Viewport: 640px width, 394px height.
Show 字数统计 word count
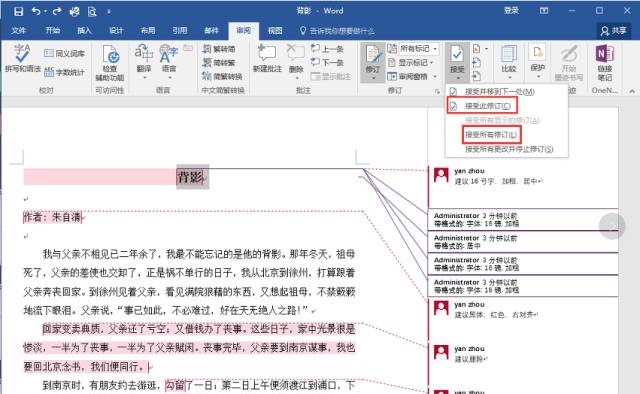point(64,72)
